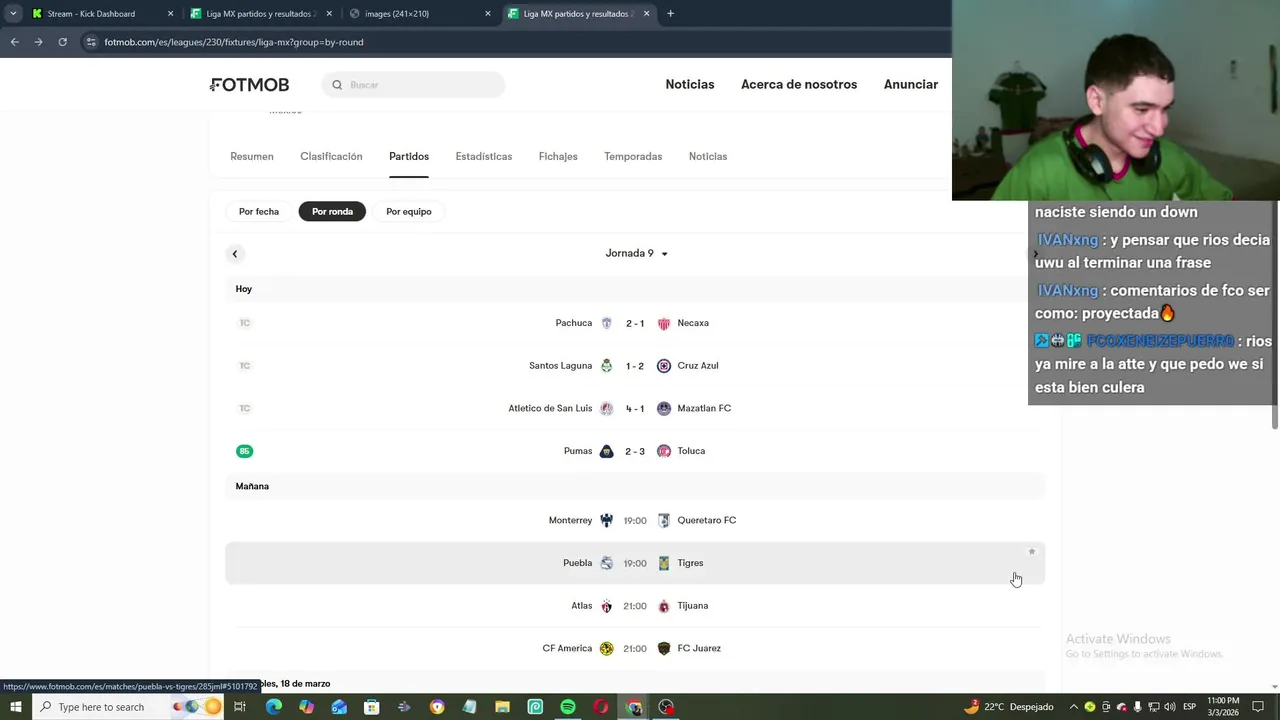Click the Toluca team crest
Image resolution: width=1280 pixels, height=720 pixels.
coord(664,451)
